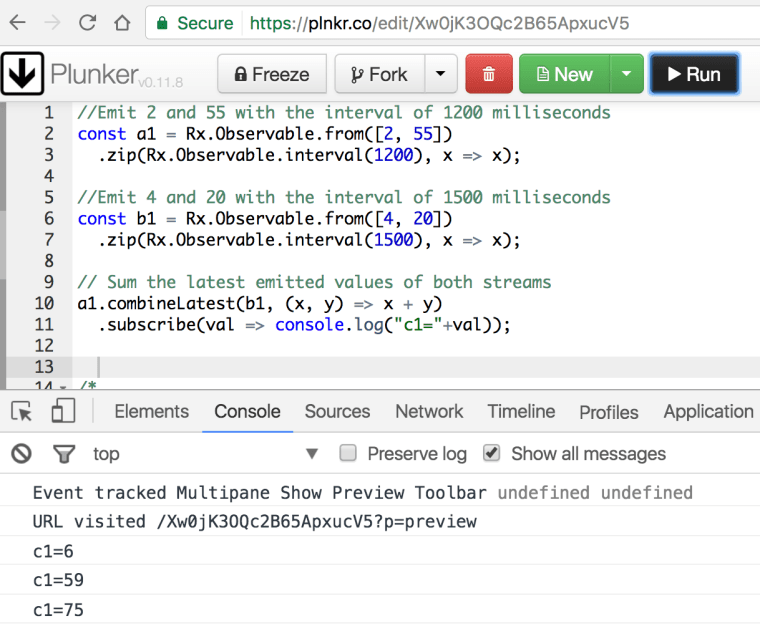Uncheck Show all messages checkbox

[x=491, y=453]
